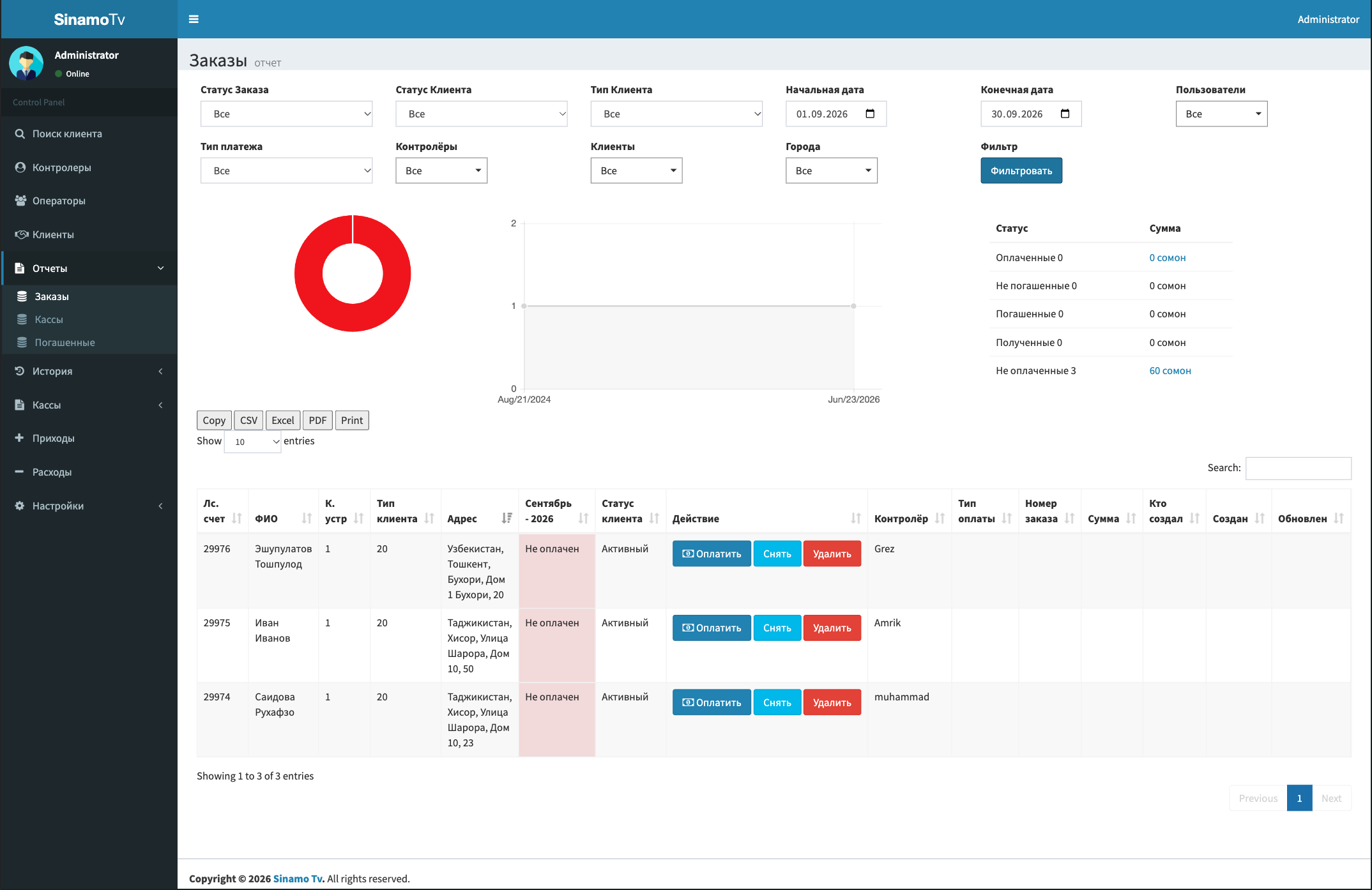This screenshot has height=890, width=1372.
Task: Click the Фильтровать button
Action: pos(1021,170)
